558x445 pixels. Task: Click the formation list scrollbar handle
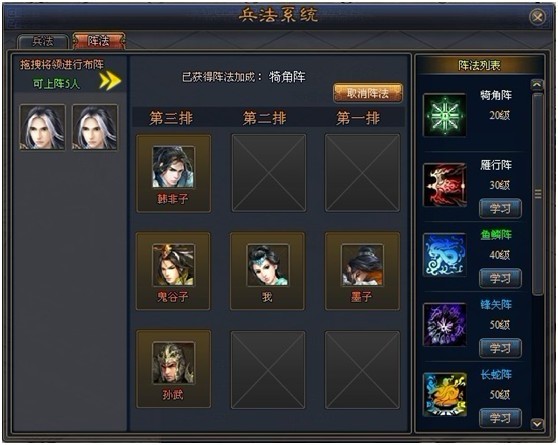coord(537,194)
